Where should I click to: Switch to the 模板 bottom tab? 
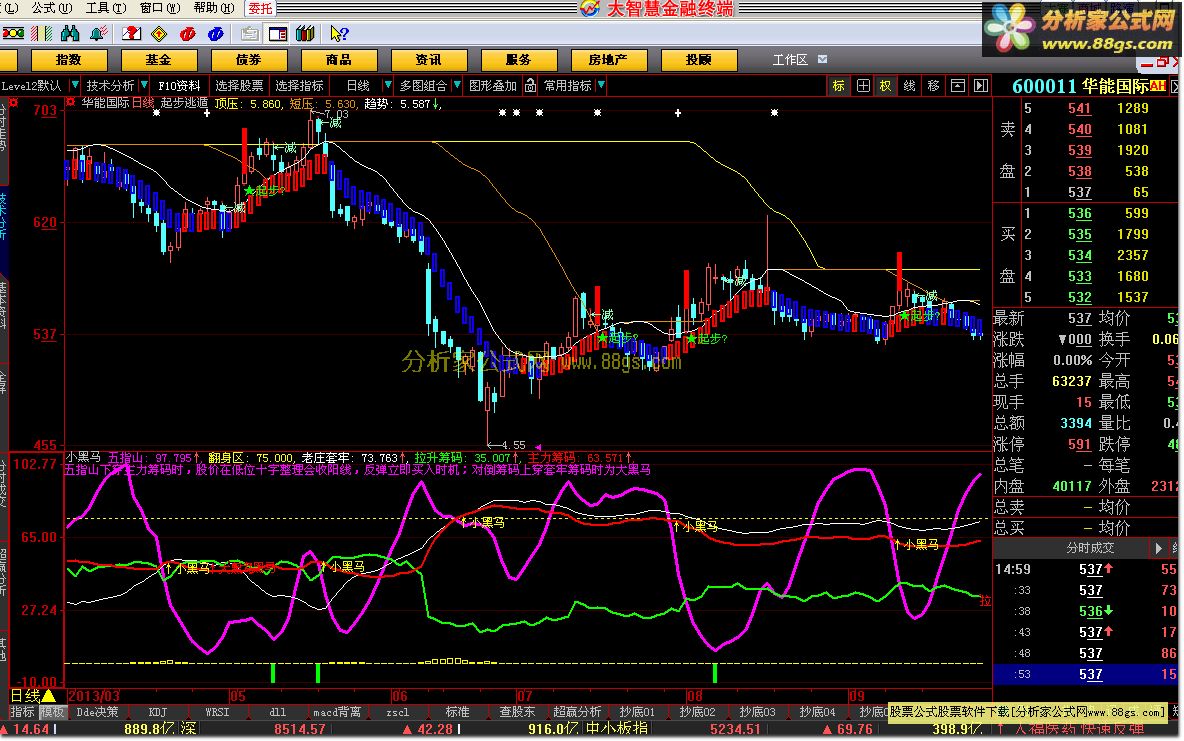point(53,712)
